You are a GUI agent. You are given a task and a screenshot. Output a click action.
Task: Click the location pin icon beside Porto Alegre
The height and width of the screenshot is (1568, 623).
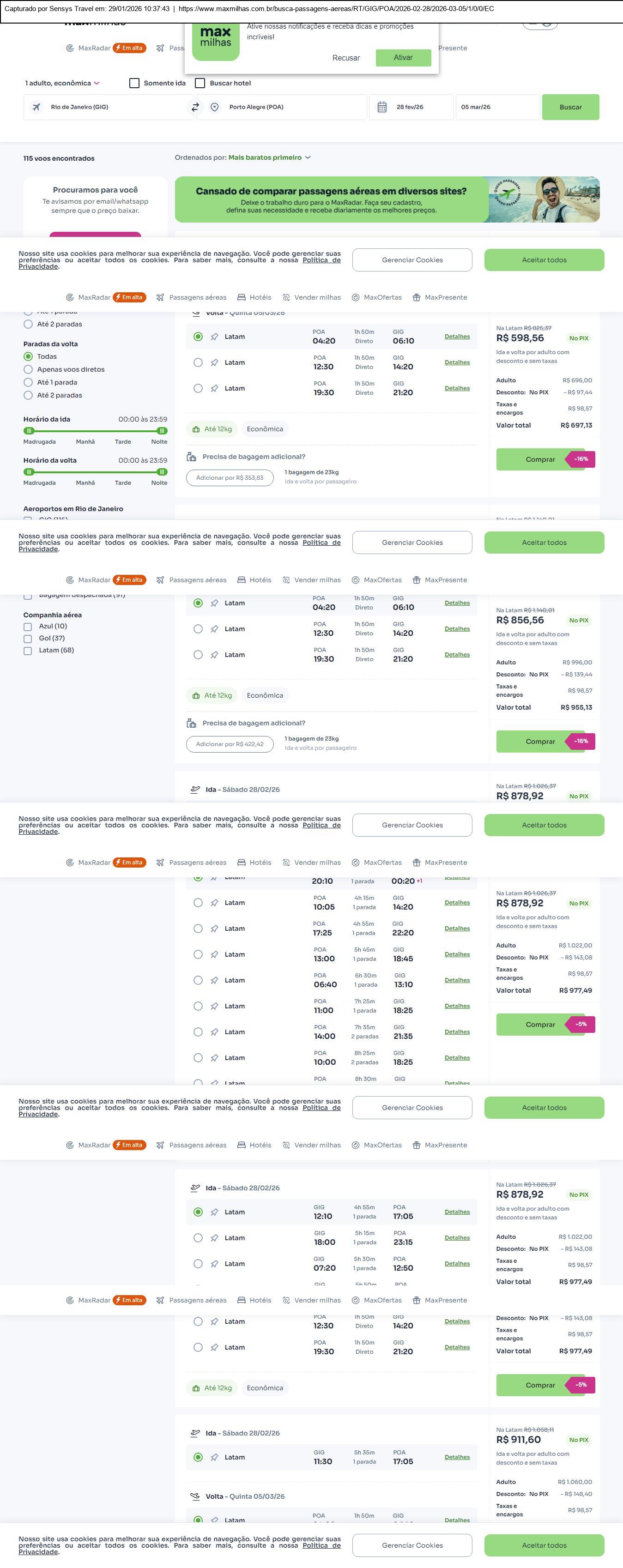214,107
